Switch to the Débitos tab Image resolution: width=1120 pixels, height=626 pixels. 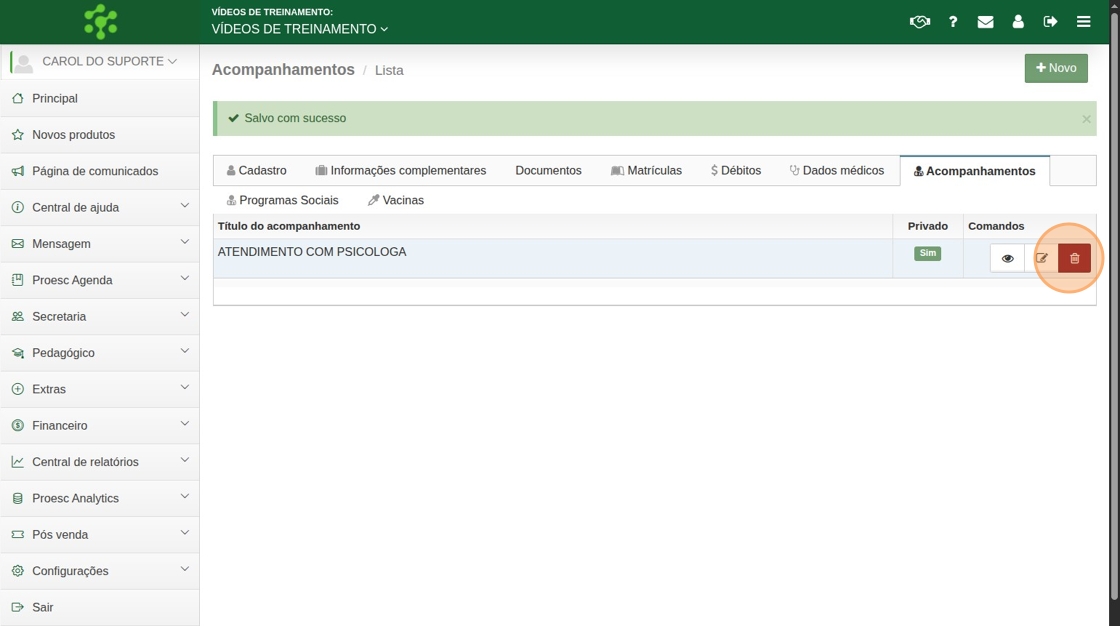point(736,171)
